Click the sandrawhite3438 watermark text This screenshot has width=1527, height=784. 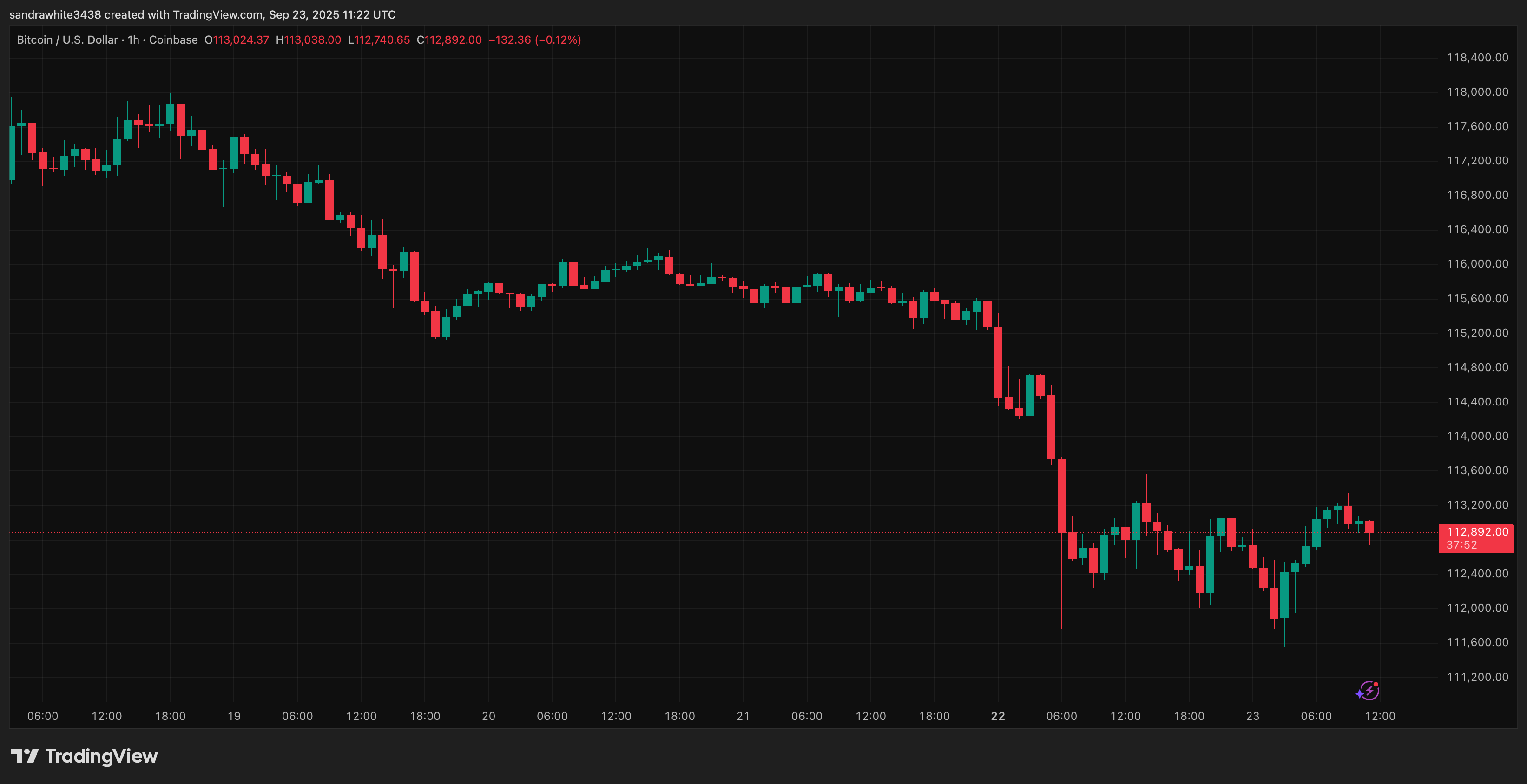coord(57,14)
